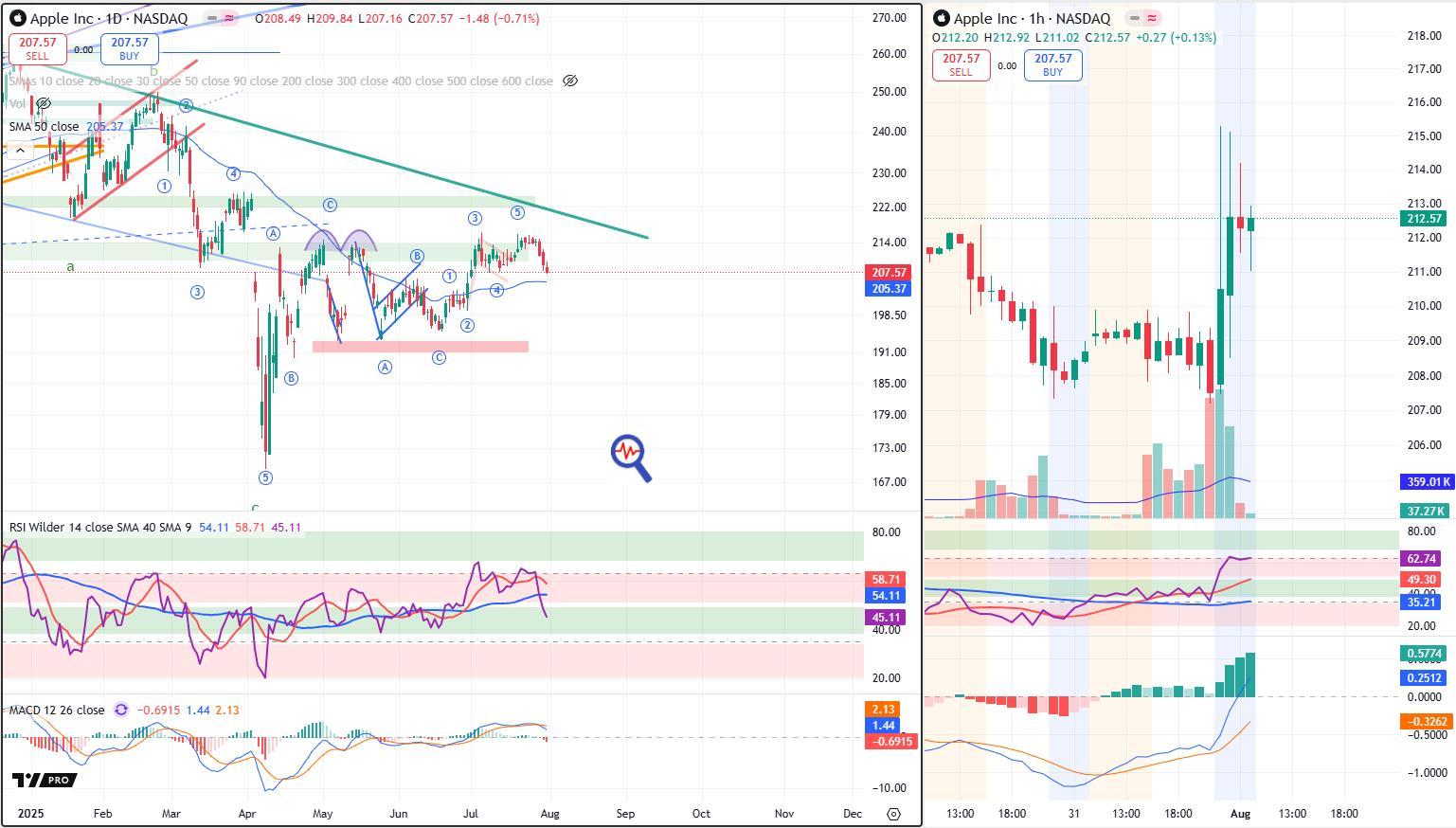Select the pink support rectangle near 191

click(421, 347)
